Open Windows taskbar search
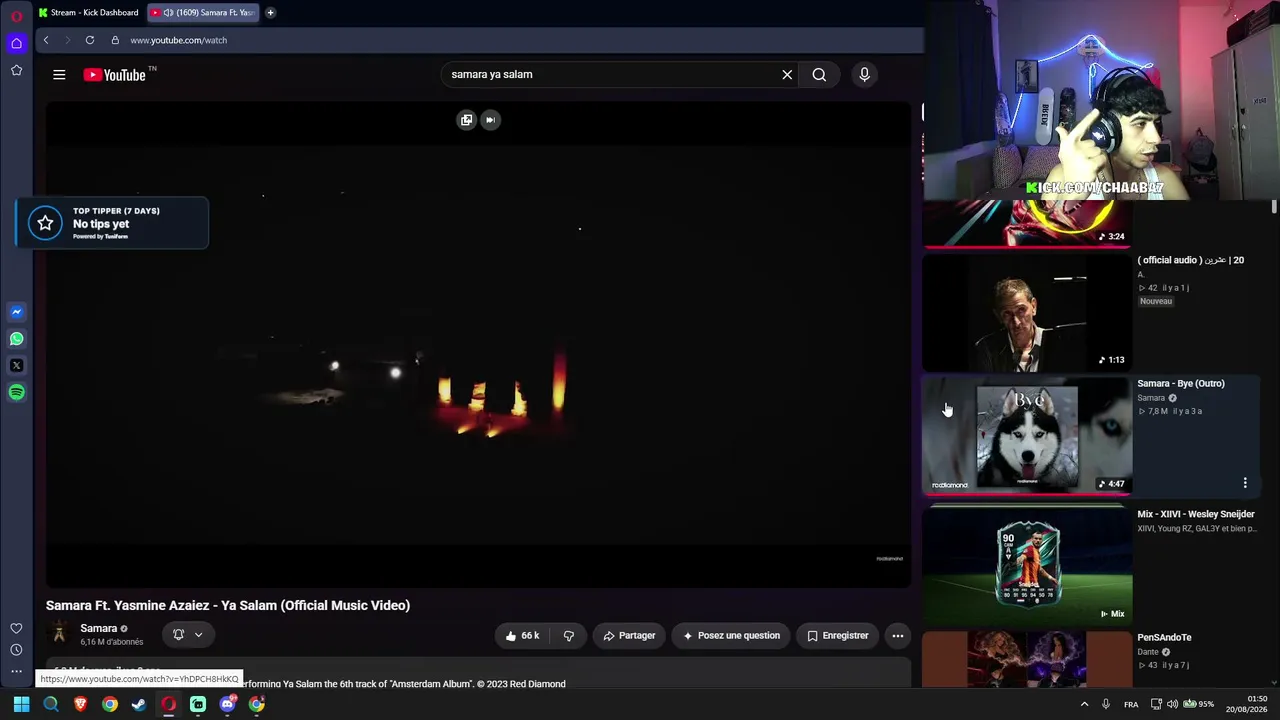Image resolution: width=1280 pixels, height=720 pixels. [x=51, y=704]
